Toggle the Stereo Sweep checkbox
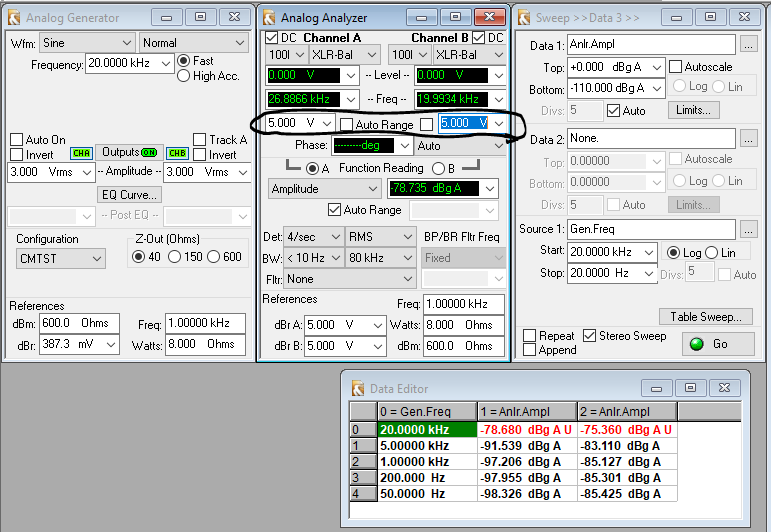Screen dimensions: 771x532 click(589, 336)
